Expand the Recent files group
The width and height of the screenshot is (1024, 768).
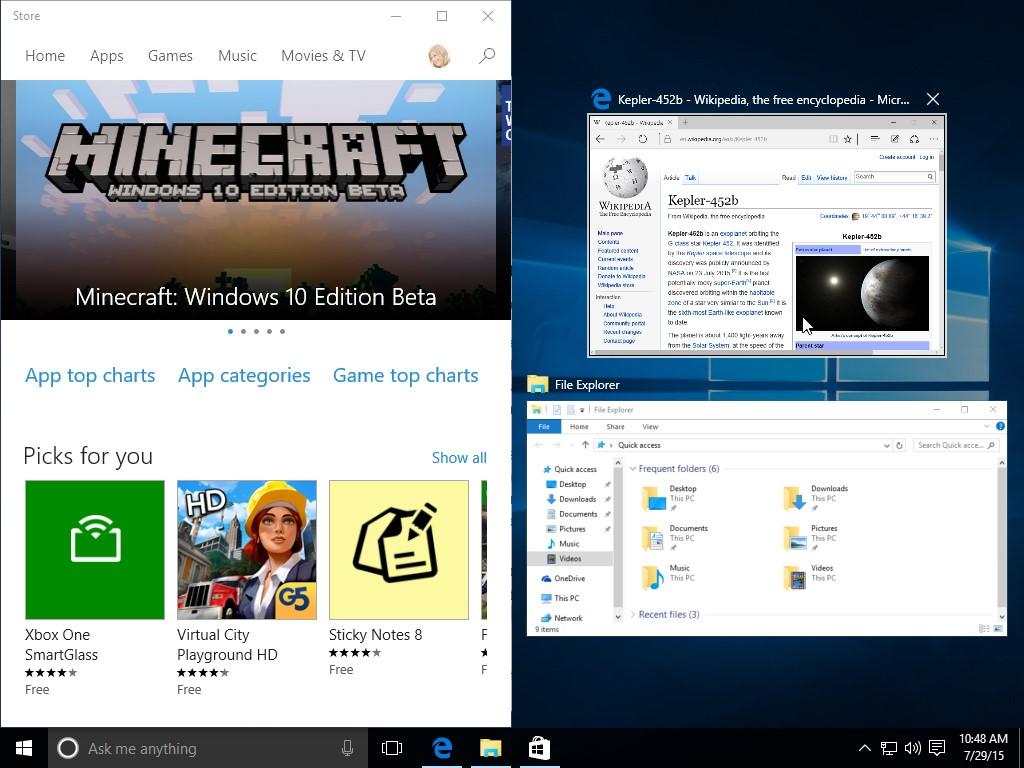(x=632, y=615)
